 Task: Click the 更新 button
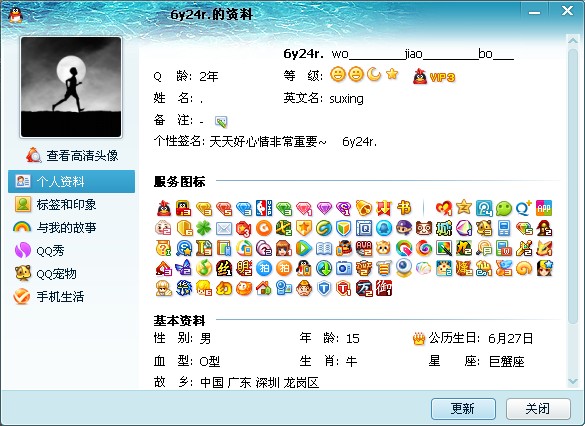pos(463,409)
